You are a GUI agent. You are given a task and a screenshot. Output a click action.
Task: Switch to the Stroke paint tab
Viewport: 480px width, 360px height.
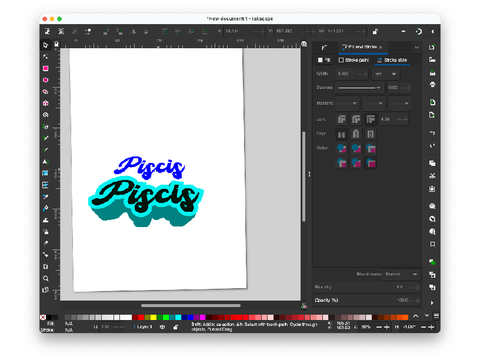point(354,60)
